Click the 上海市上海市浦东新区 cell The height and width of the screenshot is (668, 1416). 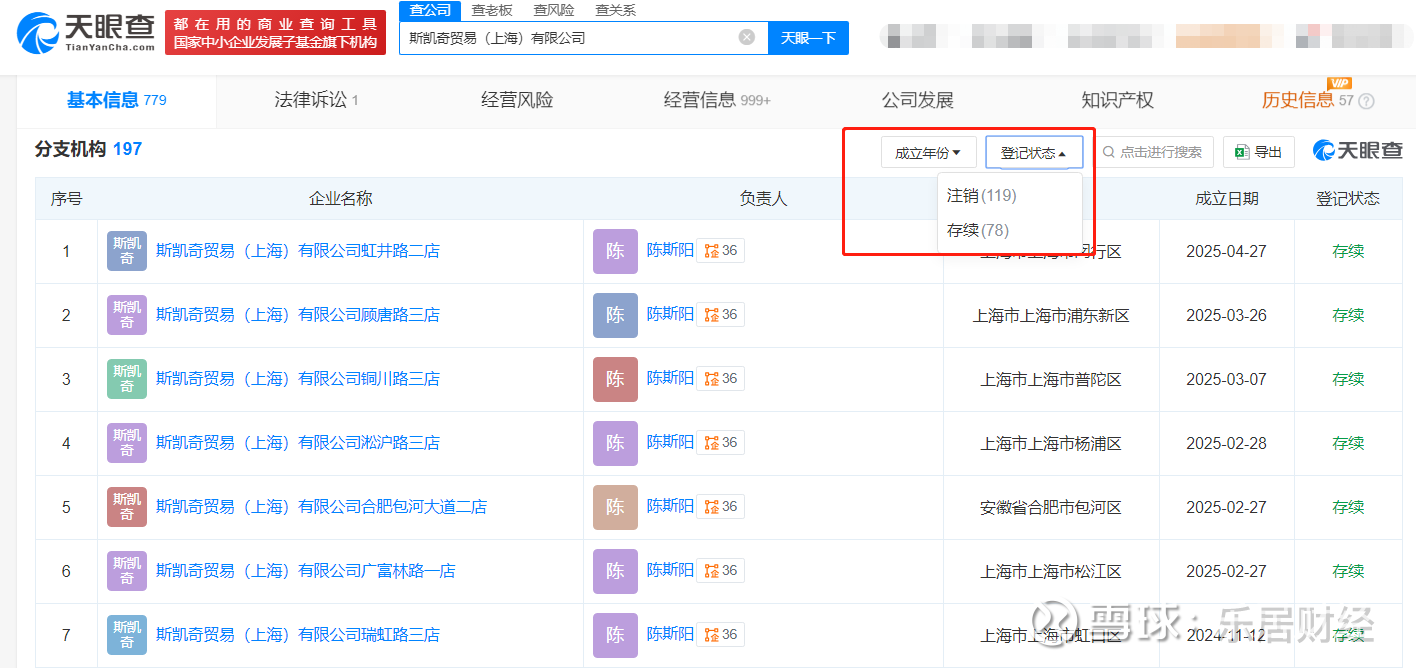[1051, 315]
